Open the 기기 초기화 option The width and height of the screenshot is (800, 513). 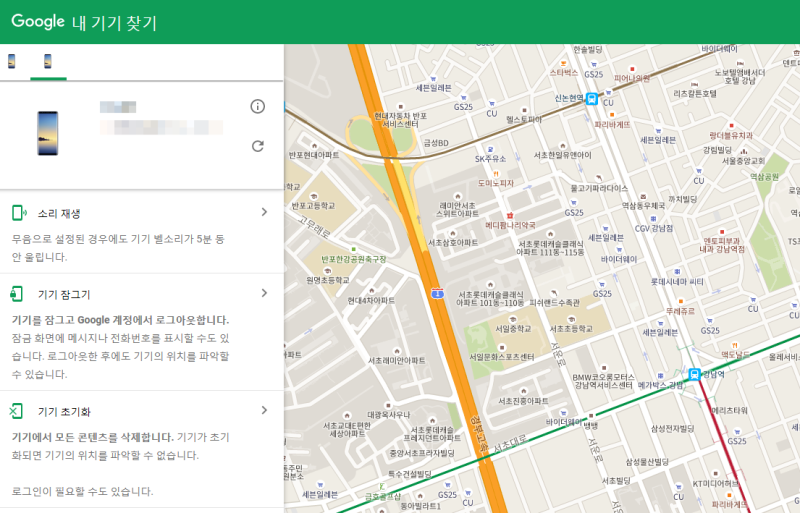pyautogui.click(x=141, y=449)
